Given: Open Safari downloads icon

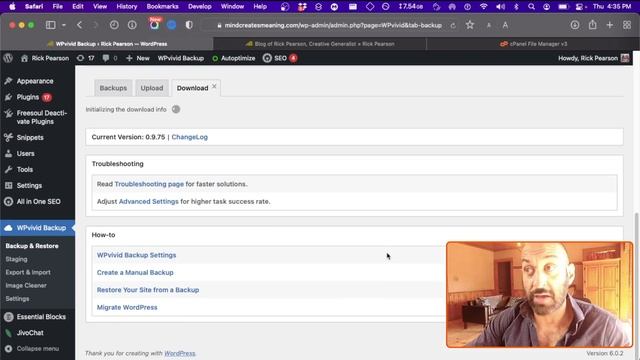Looking at the screenshot, I should pyautogui.click(x=575, y=25).
